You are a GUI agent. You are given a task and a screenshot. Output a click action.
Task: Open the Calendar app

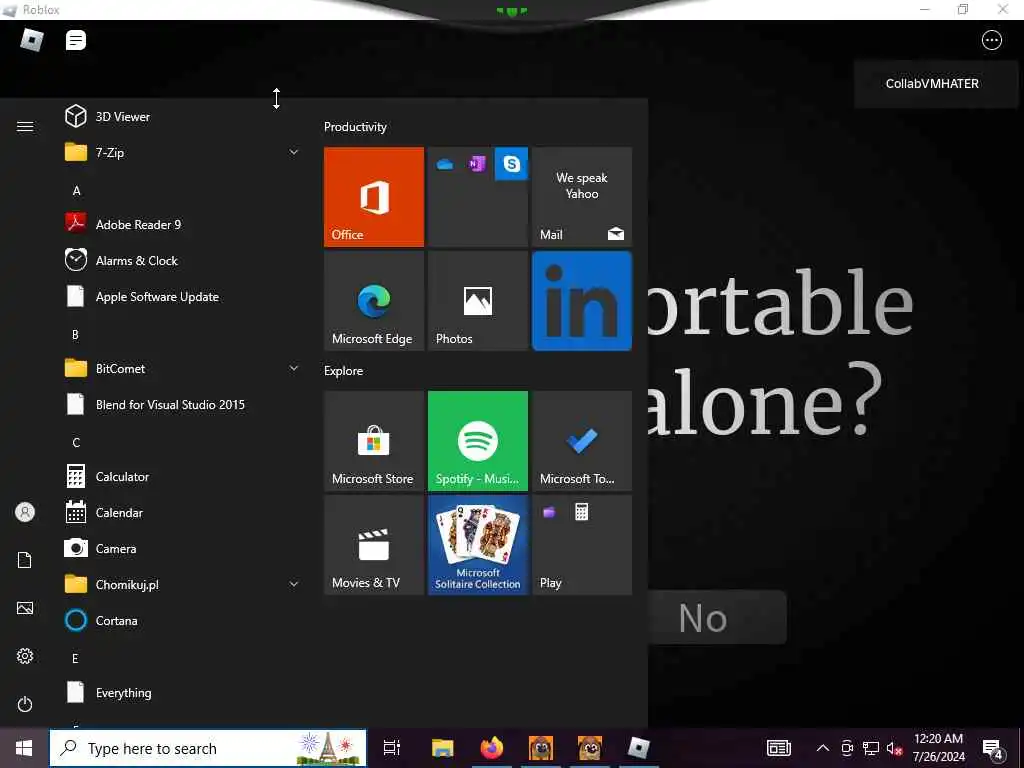coord(181,513)
